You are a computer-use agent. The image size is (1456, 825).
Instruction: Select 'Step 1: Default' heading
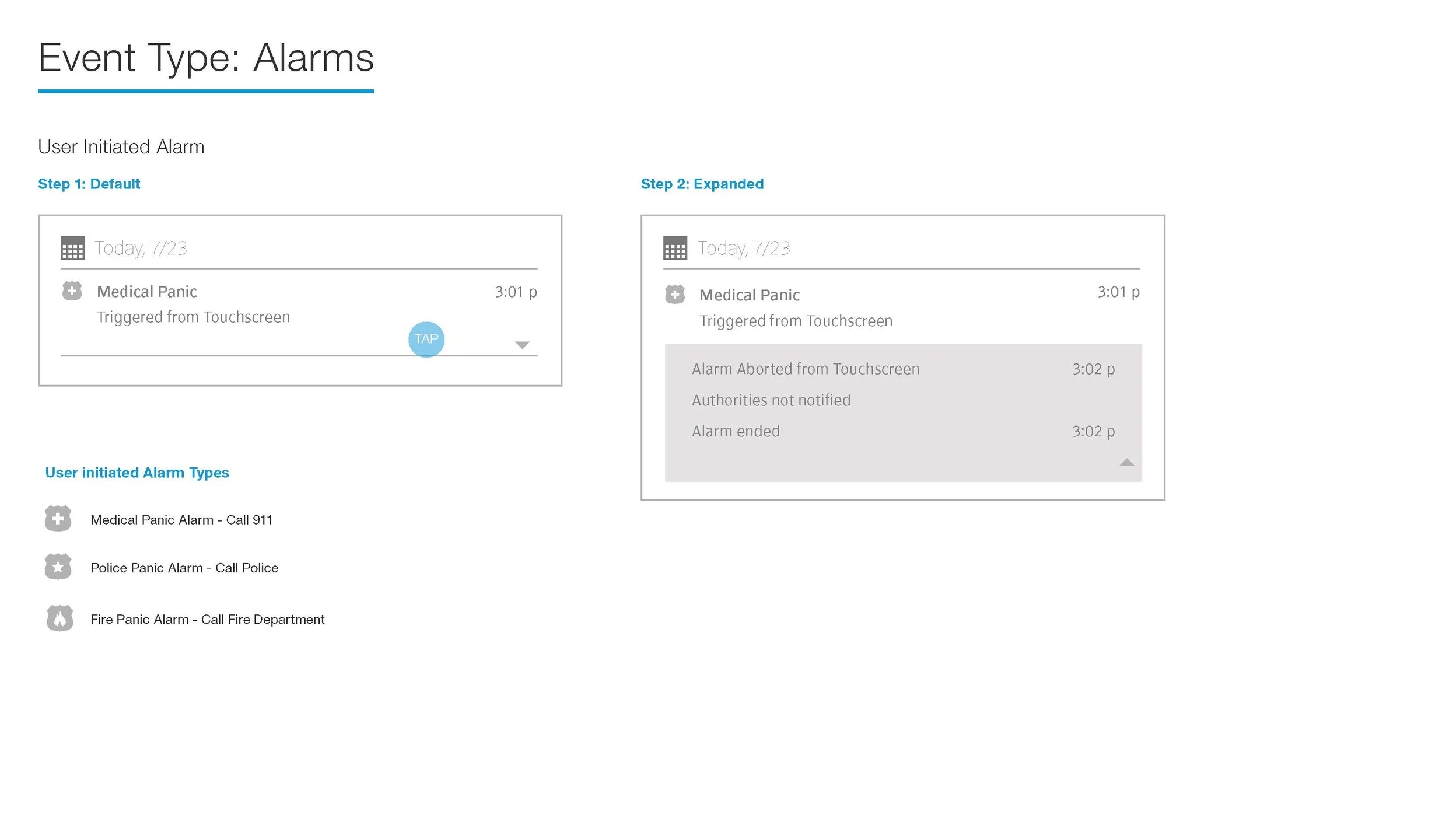pos(89,184)
